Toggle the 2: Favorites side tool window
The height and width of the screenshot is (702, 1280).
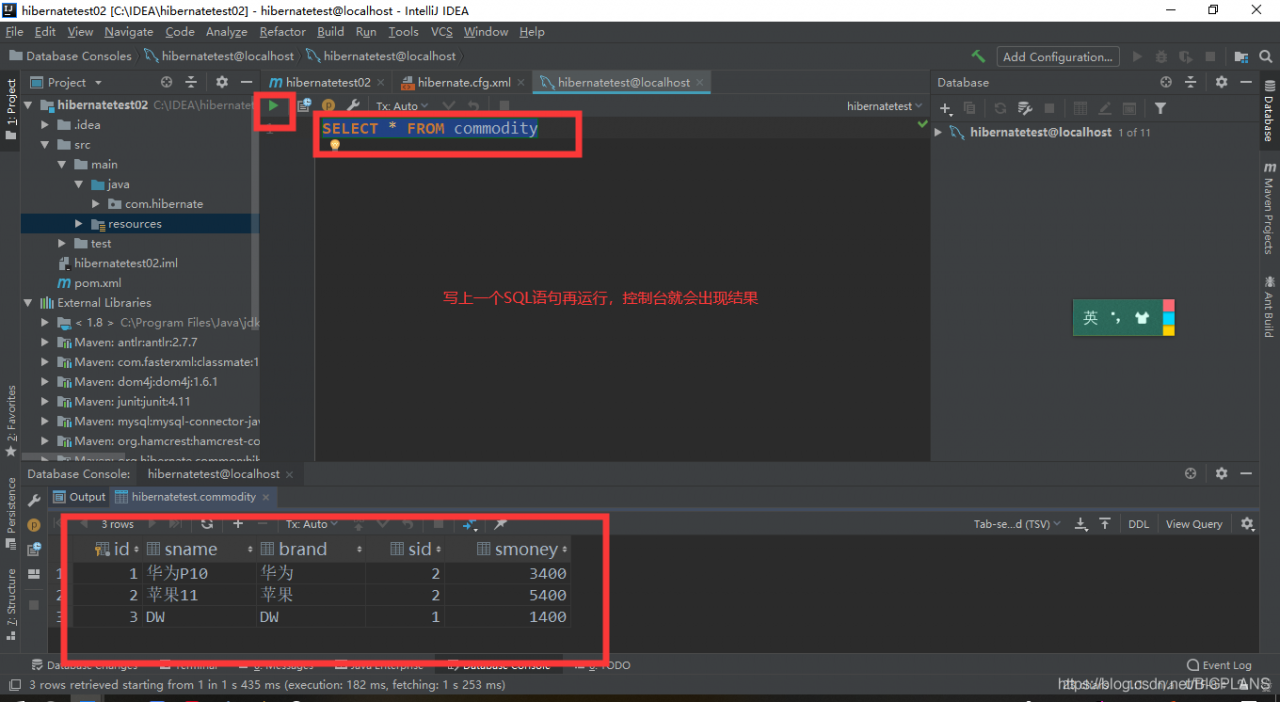(11, 420)
